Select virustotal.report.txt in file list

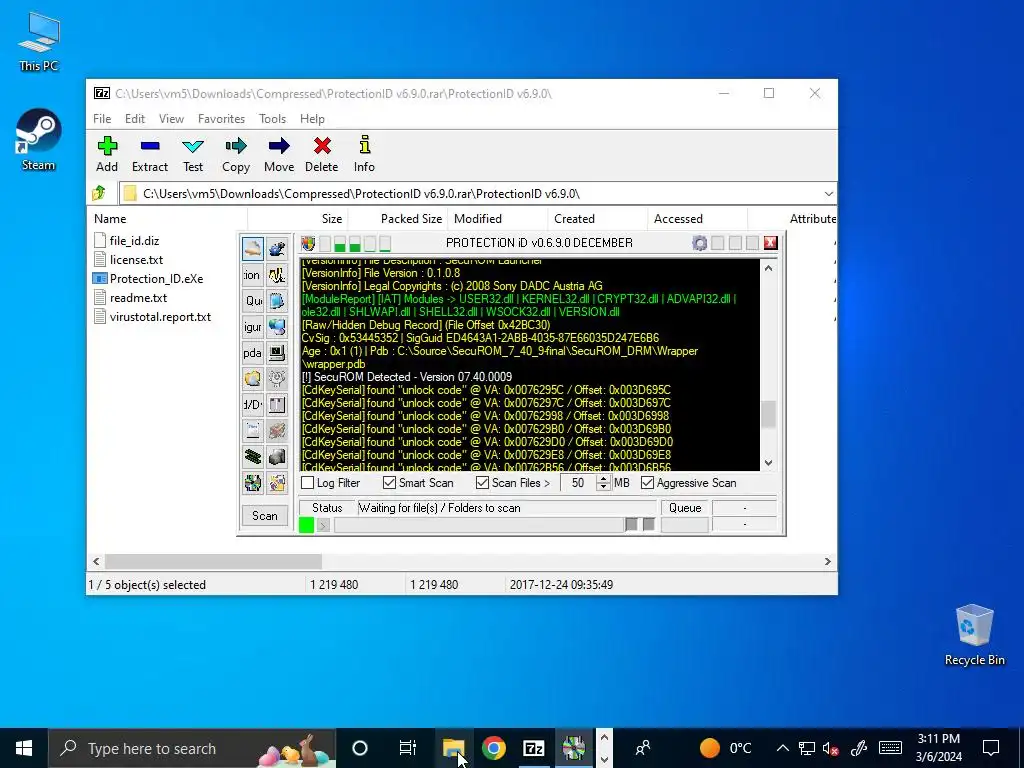pos(153,317)
